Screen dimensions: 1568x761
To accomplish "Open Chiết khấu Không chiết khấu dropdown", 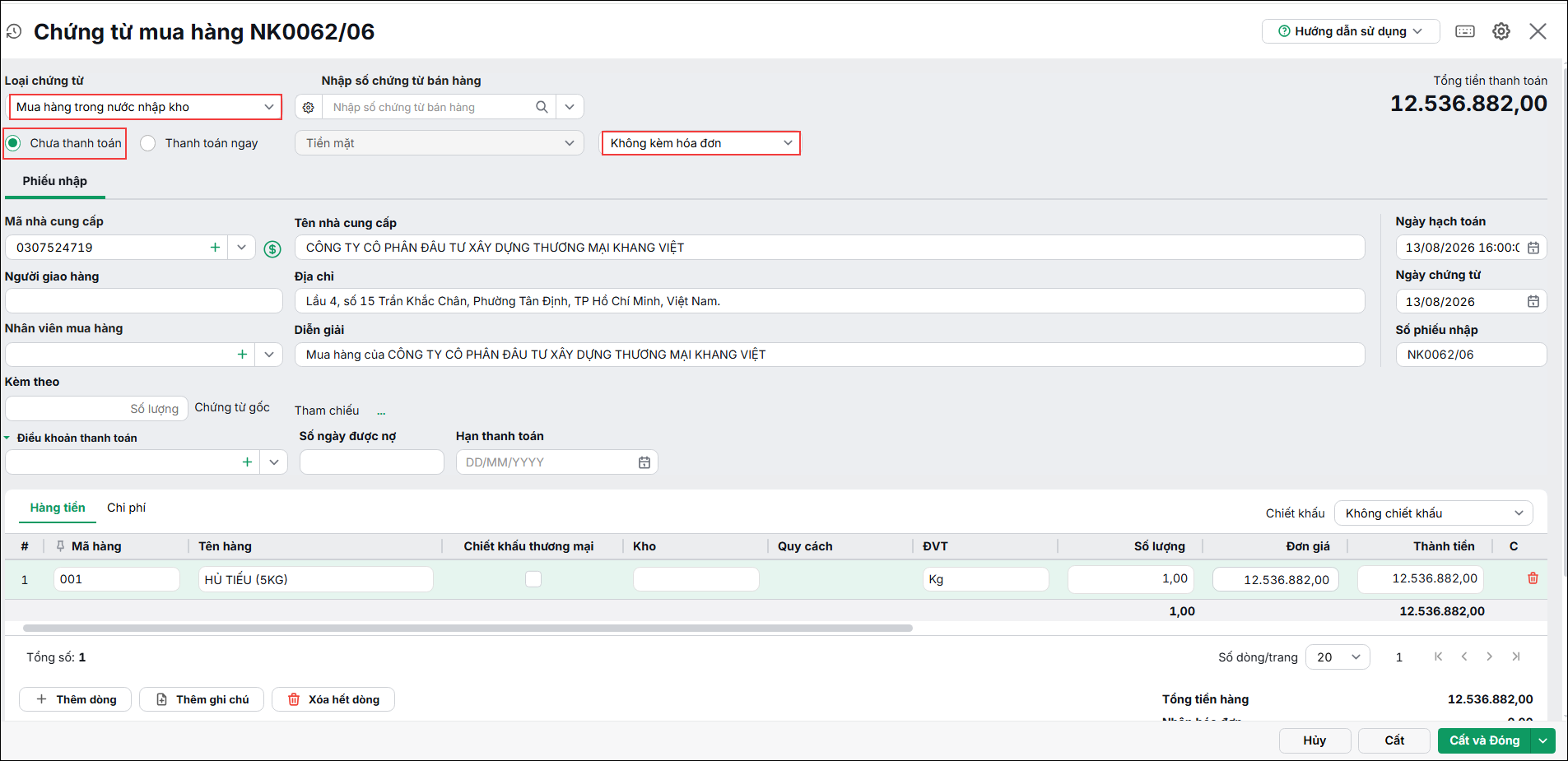I will point(1433,513).
